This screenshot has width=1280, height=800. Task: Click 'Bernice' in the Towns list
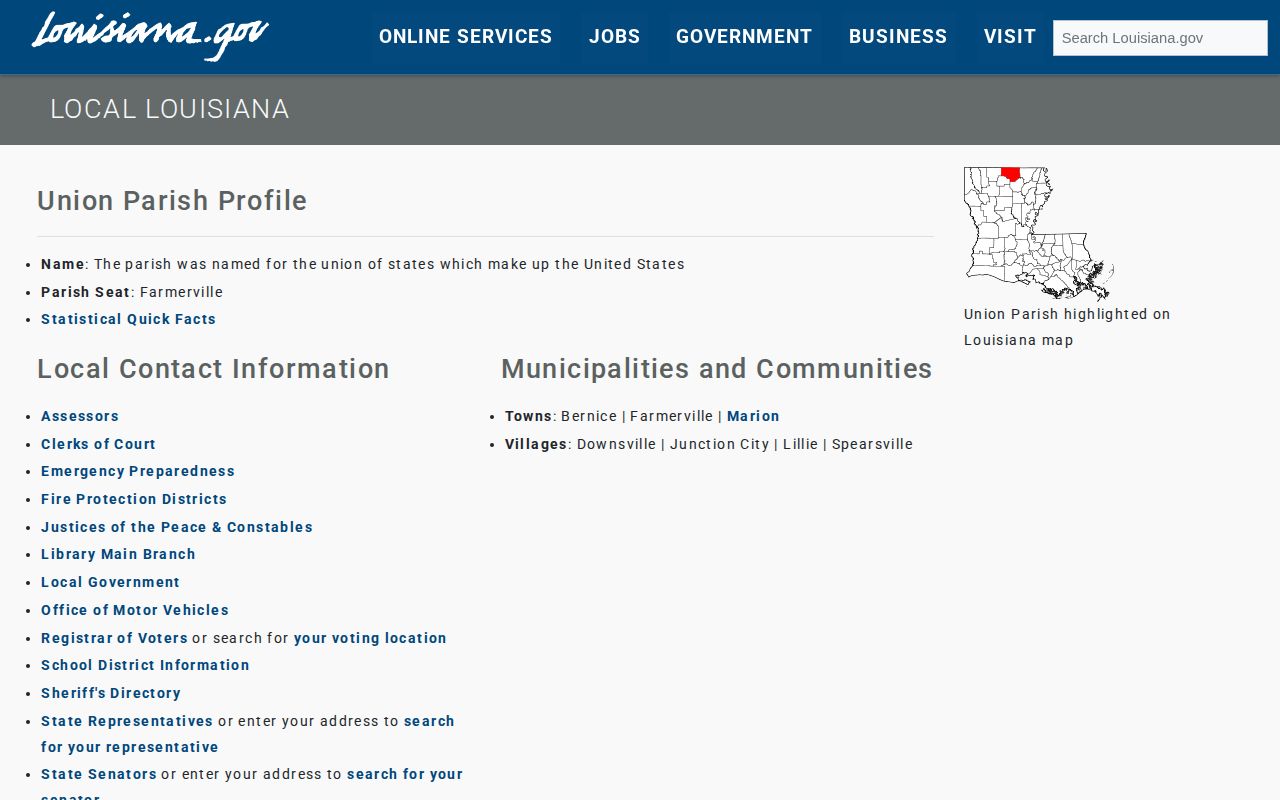pyautogui.click(x=589, y=416)
